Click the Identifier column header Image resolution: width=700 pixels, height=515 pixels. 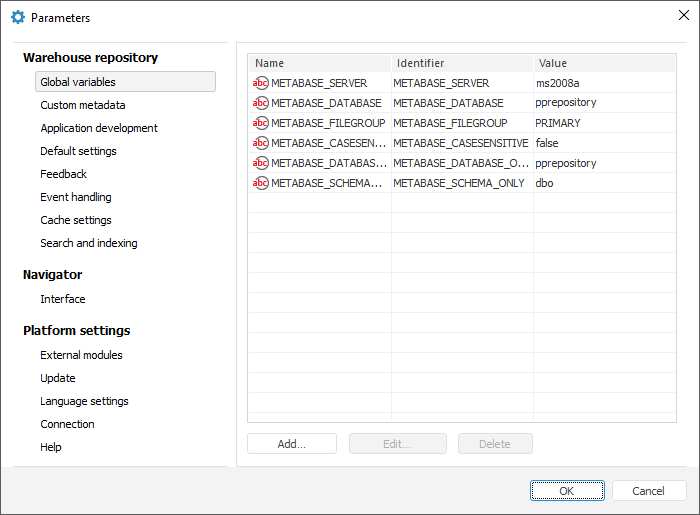(461, 63)
